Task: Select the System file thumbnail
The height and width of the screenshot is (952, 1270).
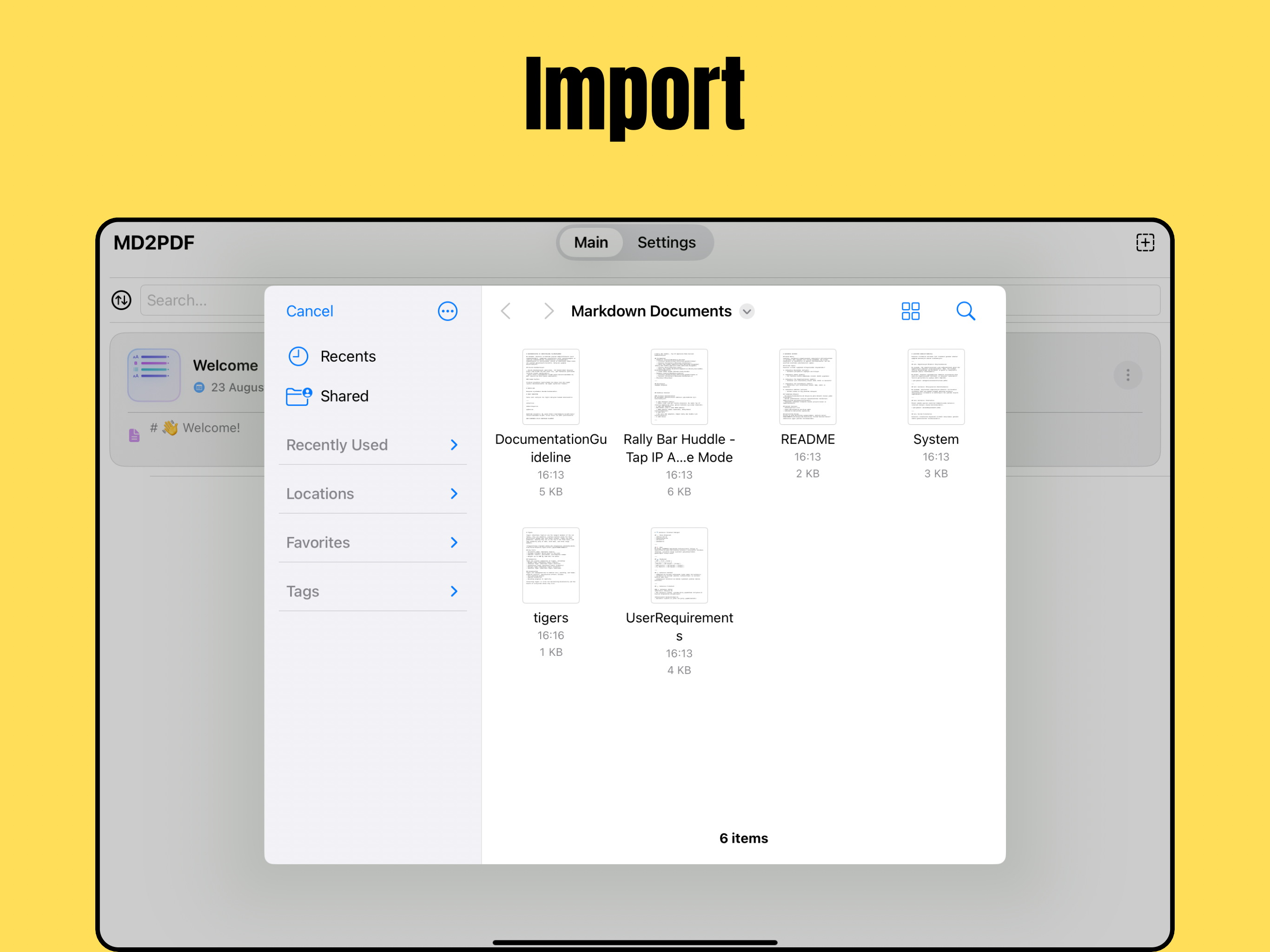Action: 935,386
